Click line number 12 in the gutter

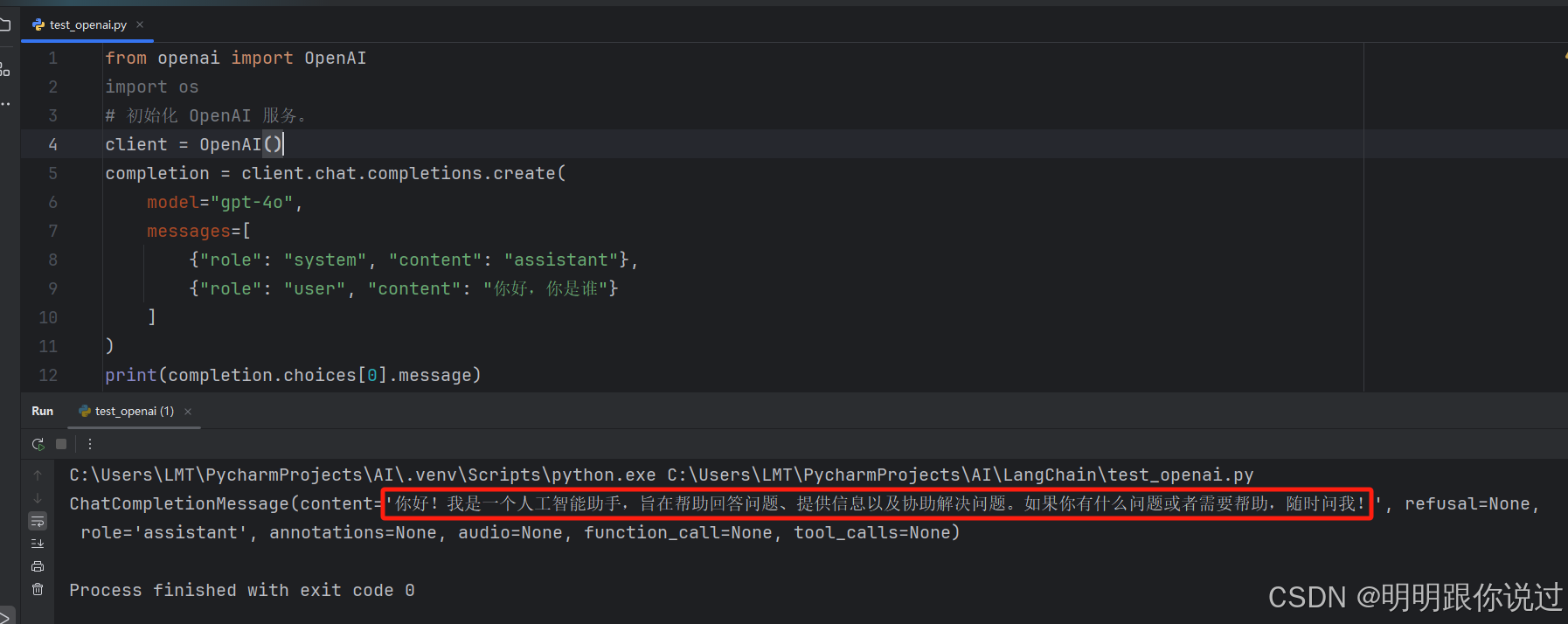[x=48, y=375]
